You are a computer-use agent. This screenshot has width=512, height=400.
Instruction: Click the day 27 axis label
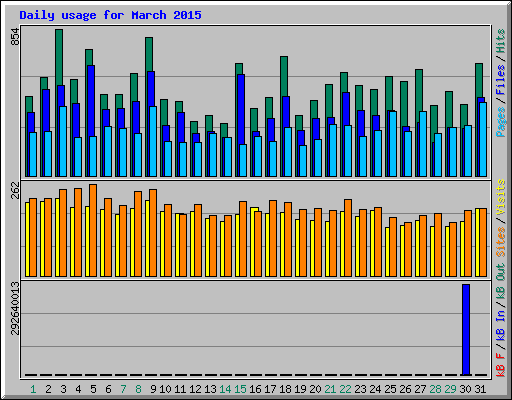coord(420,389)
